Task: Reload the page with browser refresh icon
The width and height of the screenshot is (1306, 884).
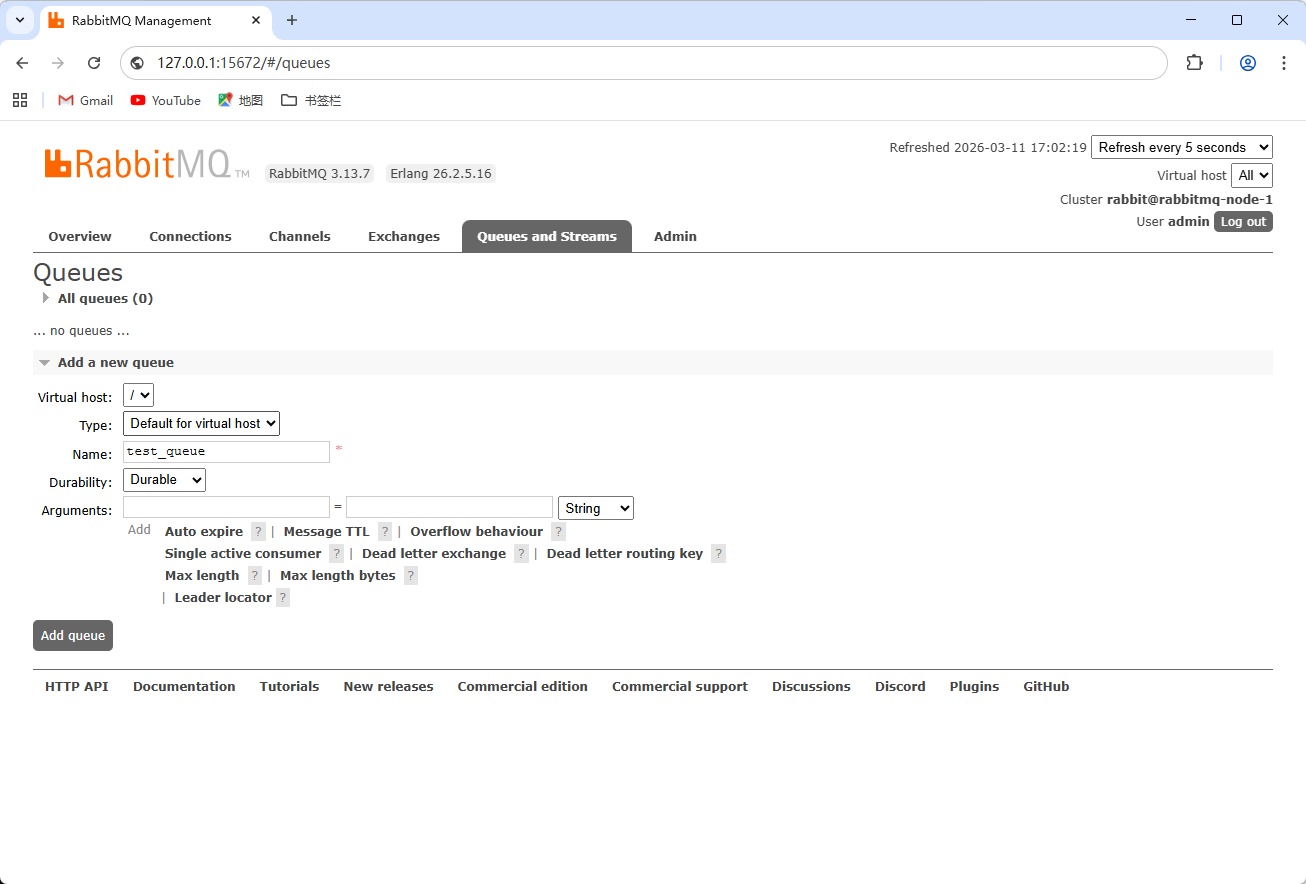Action: [x=94, y=63]
